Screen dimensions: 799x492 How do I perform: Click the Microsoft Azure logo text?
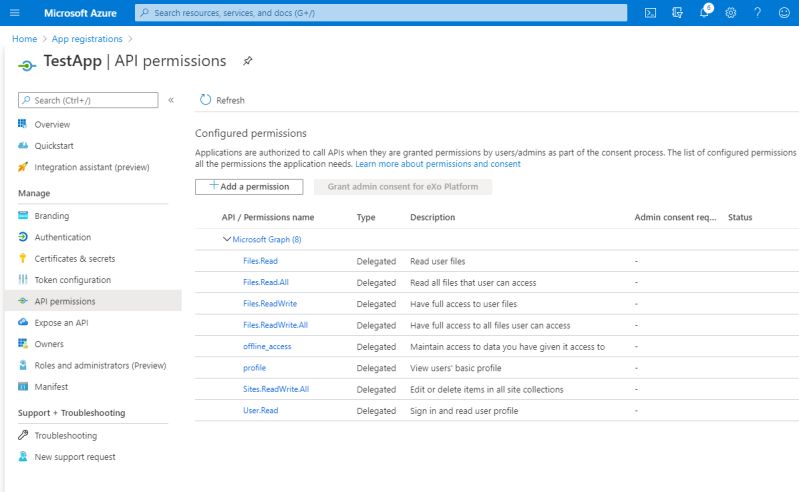pyautogui.click(x=80, y=13)
